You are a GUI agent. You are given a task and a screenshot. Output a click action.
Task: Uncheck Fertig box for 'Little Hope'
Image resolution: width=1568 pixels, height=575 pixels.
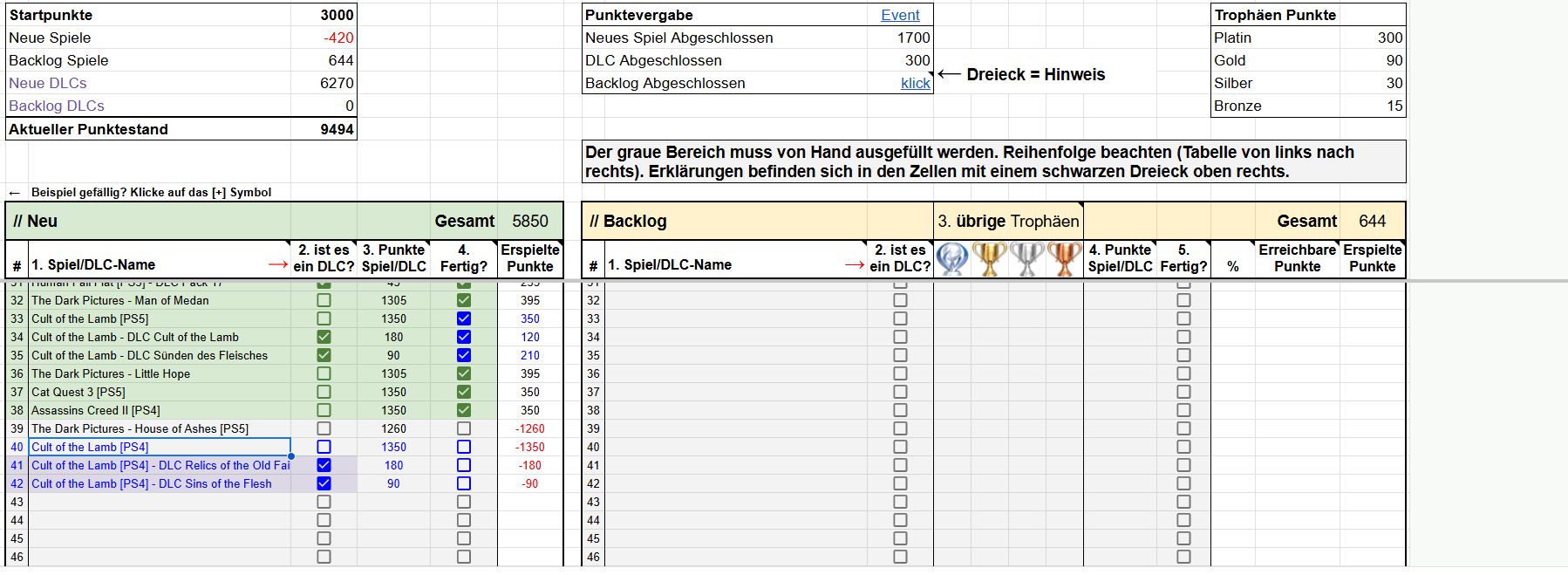(x=464, y=373)
